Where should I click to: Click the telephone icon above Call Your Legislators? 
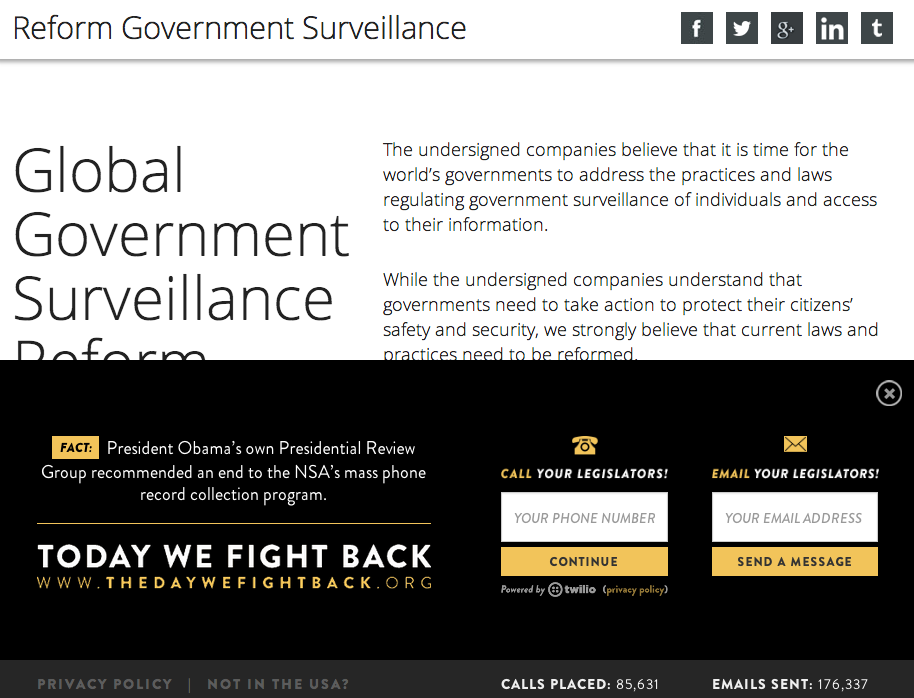point(584,445)
